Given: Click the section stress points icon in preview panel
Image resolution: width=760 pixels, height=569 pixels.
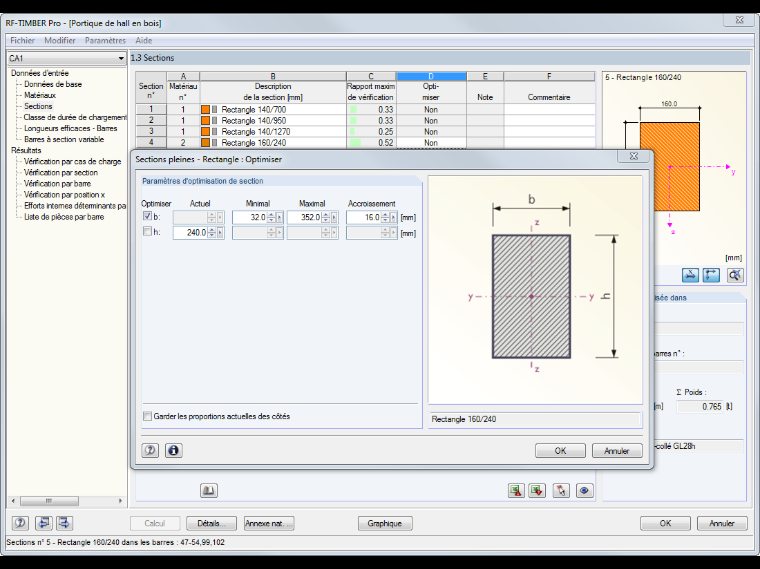Looking at the screenshot, I should (x=690, y=275).
